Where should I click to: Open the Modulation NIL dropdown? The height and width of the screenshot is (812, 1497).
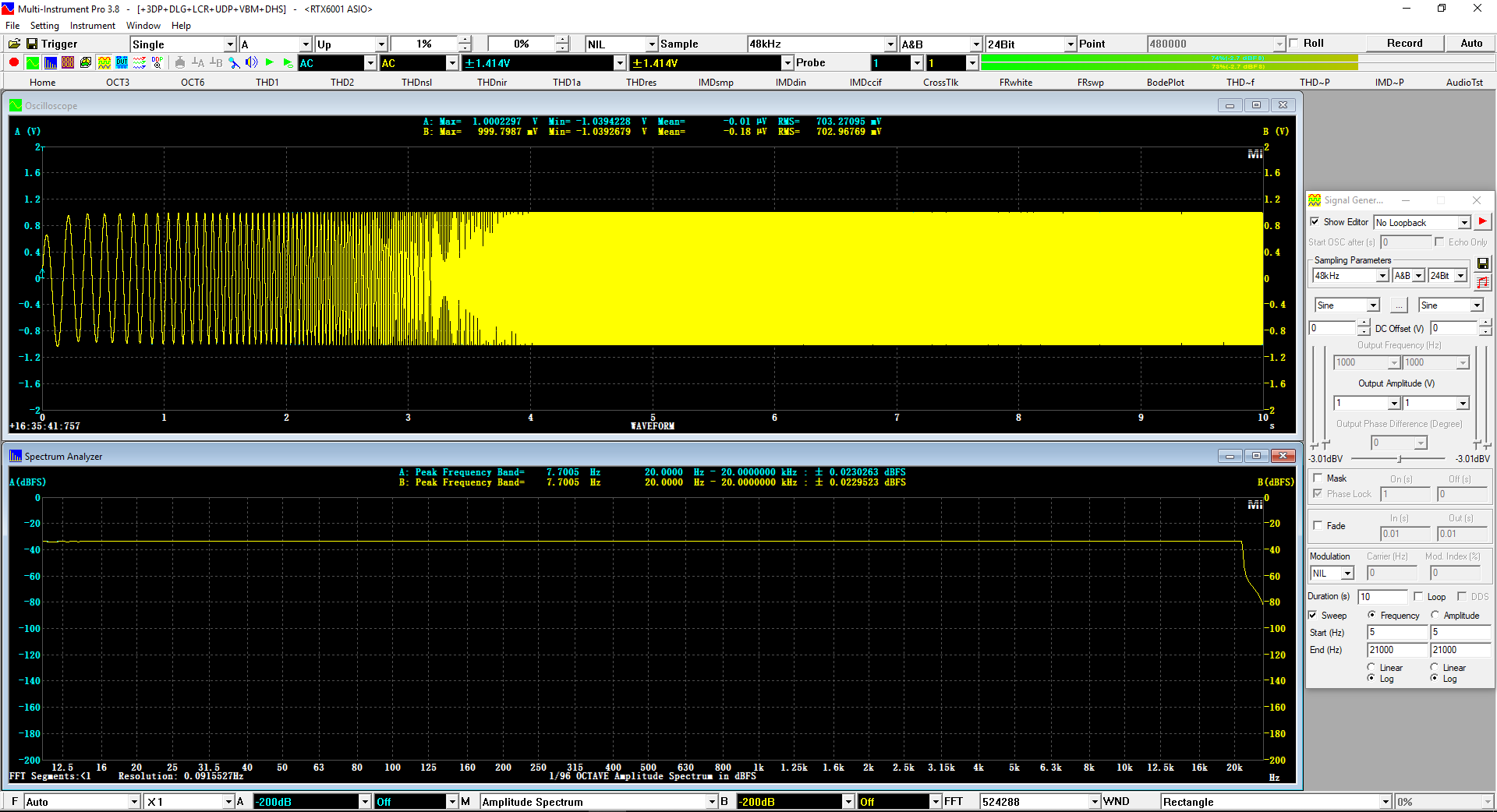pyautogui.click(x=1332, y=574)
